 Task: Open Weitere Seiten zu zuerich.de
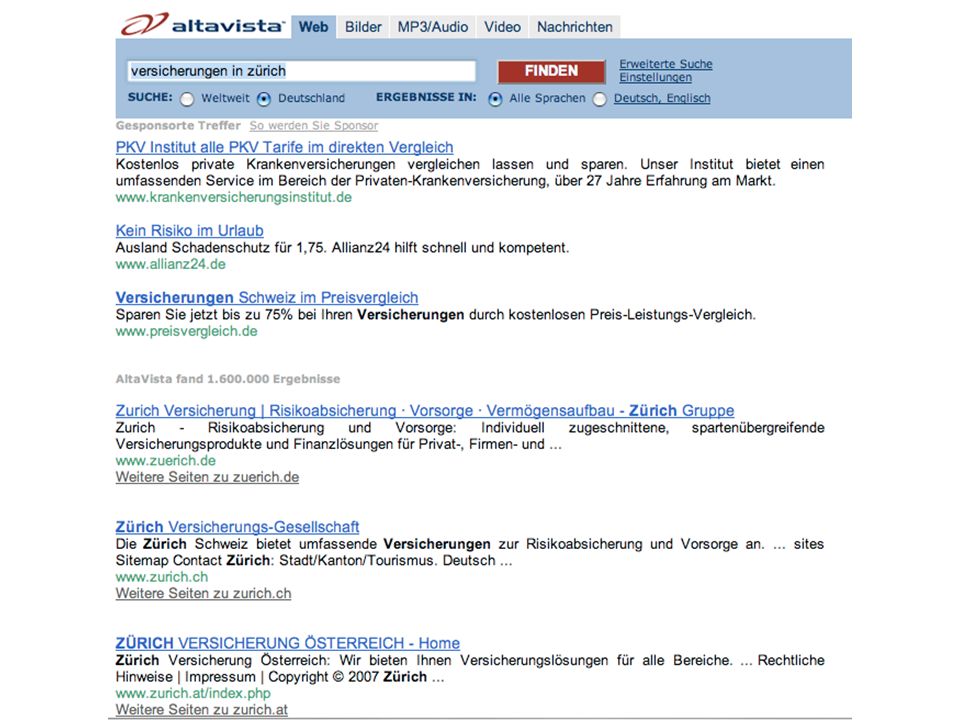pos(208,477)
